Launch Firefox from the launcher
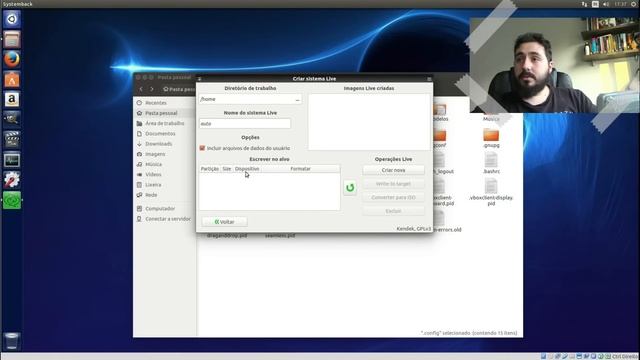The image size is (640, 360). [12, 59]
